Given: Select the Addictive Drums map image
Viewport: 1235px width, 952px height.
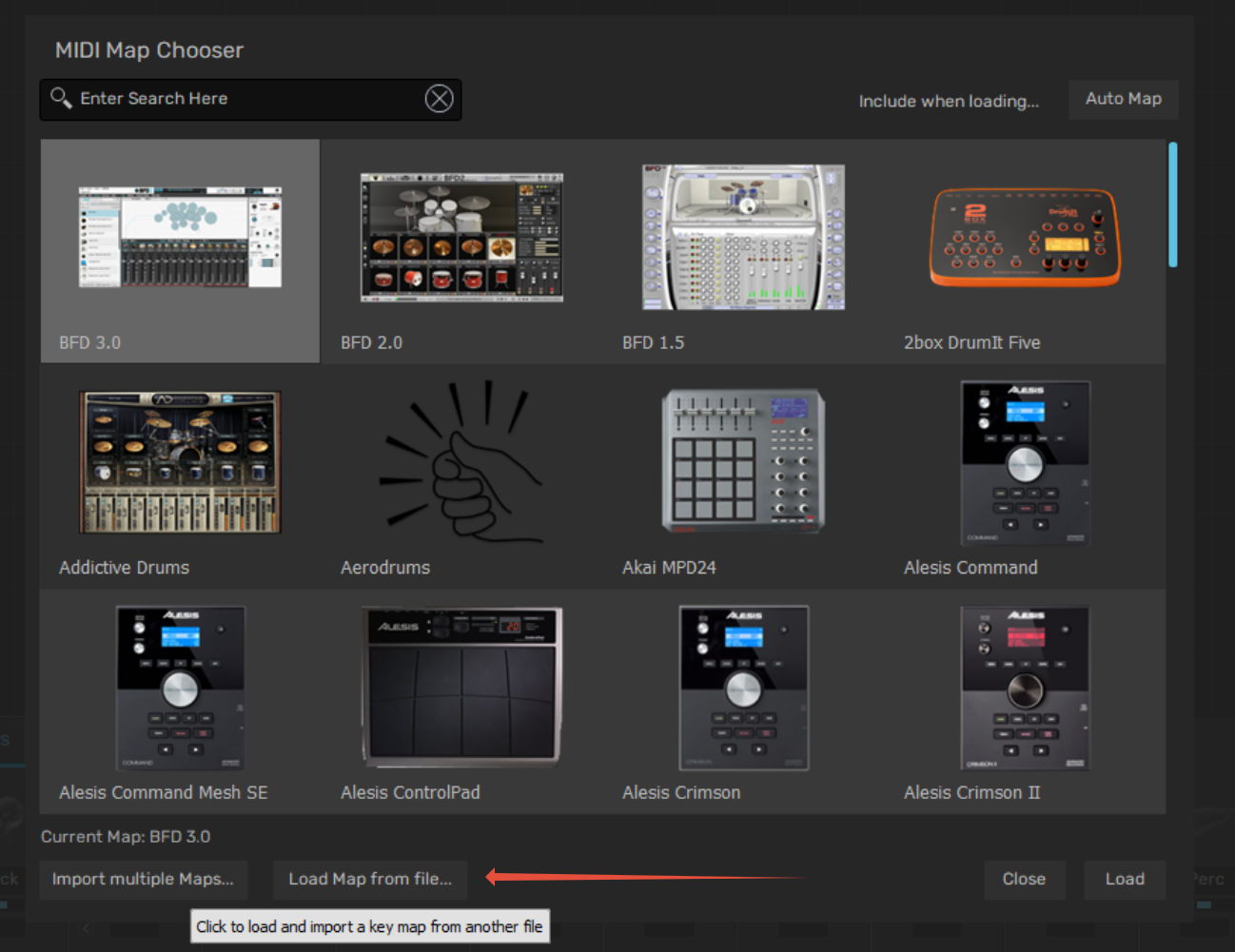Looking at the screenshot, I should pyautogui.click(x=180, y=462).
